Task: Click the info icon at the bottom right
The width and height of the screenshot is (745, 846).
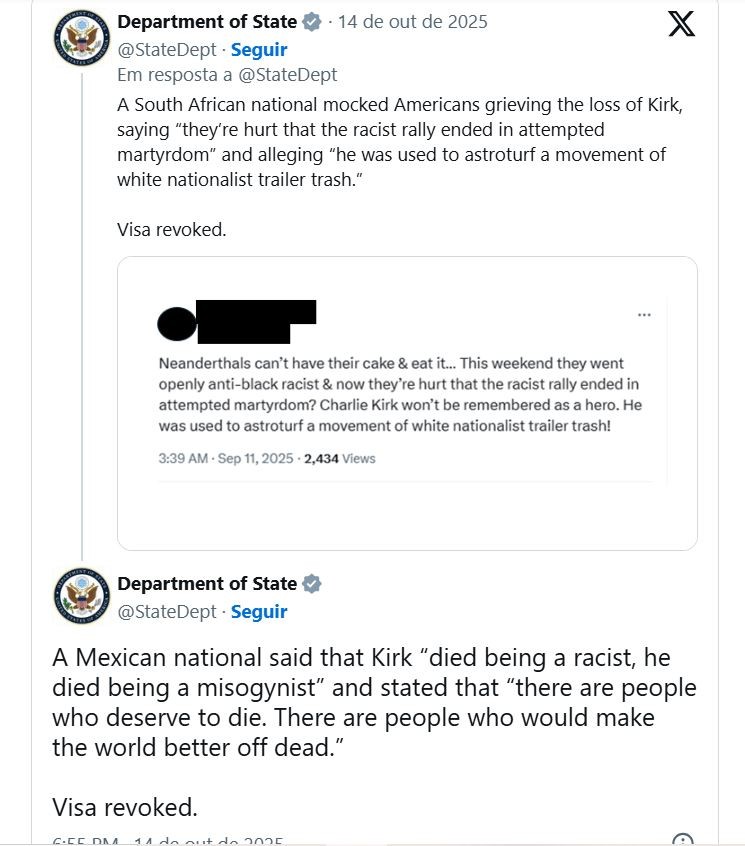Action: pos(682,840)
